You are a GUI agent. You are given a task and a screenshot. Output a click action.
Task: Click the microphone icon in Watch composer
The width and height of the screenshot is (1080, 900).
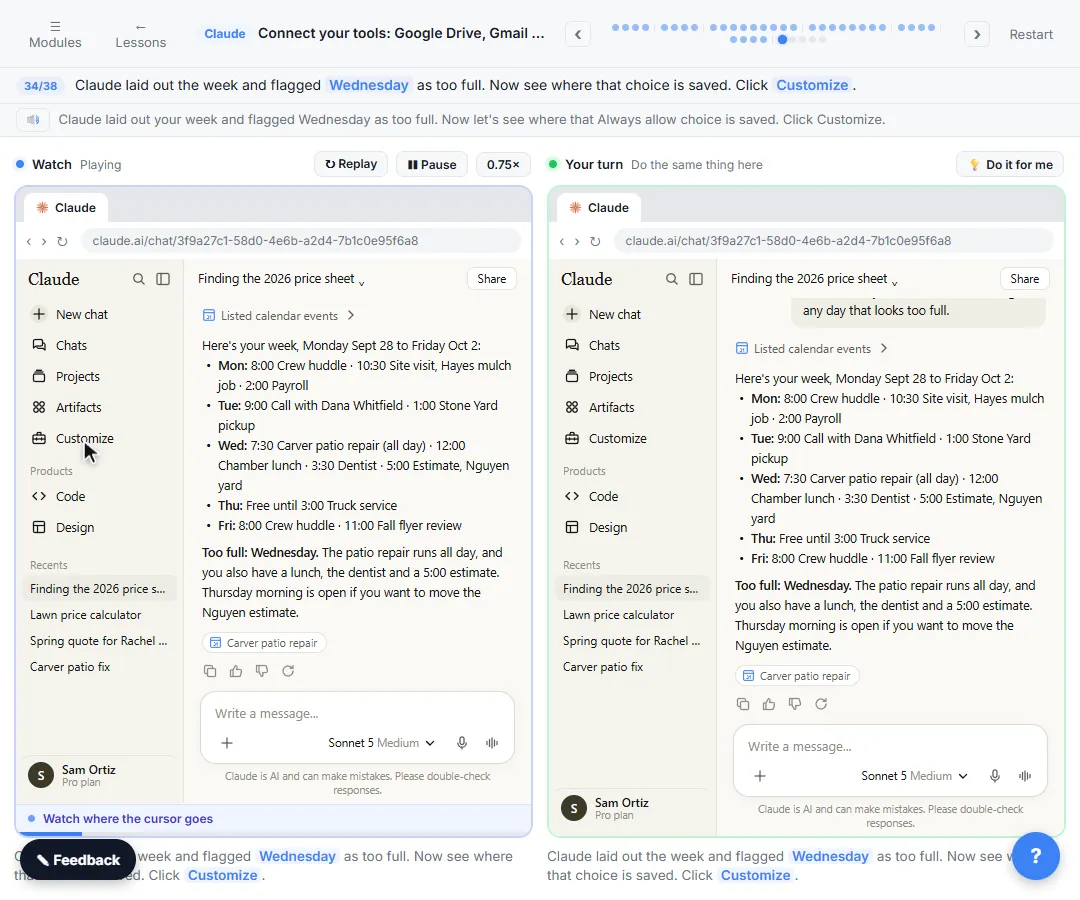[x=461, y=743]
